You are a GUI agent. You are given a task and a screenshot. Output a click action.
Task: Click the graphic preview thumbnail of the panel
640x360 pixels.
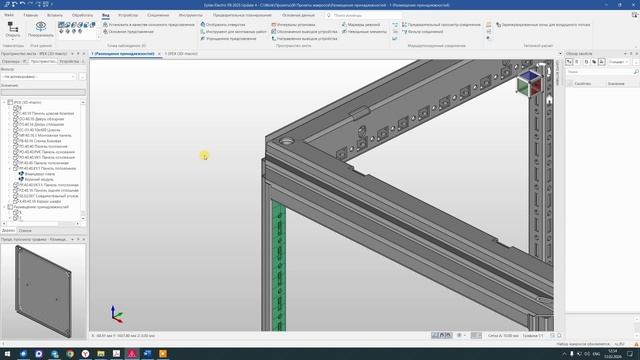tap(43, 291)
